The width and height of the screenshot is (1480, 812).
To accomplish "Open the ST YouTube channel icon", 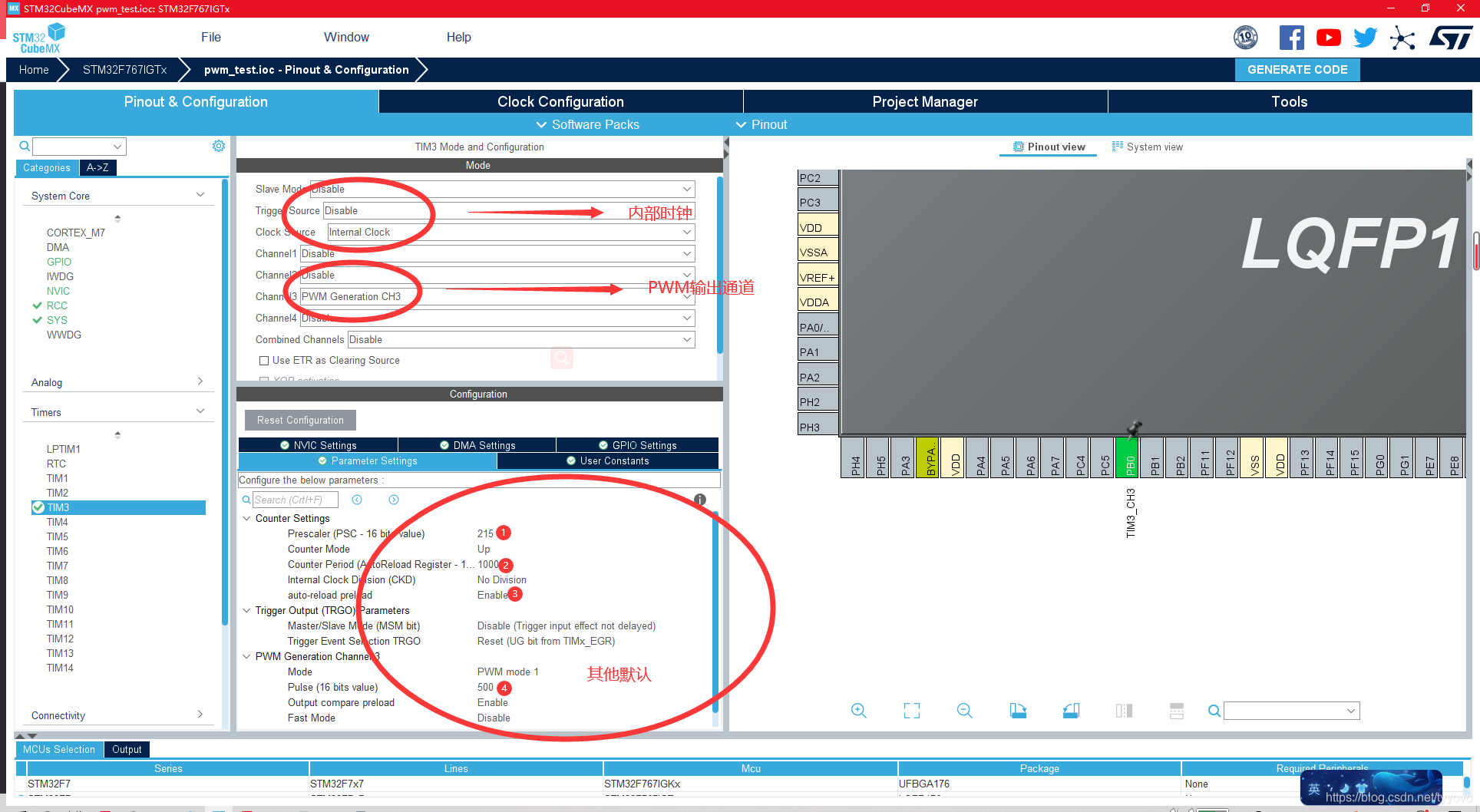I will click(1328, 38).
